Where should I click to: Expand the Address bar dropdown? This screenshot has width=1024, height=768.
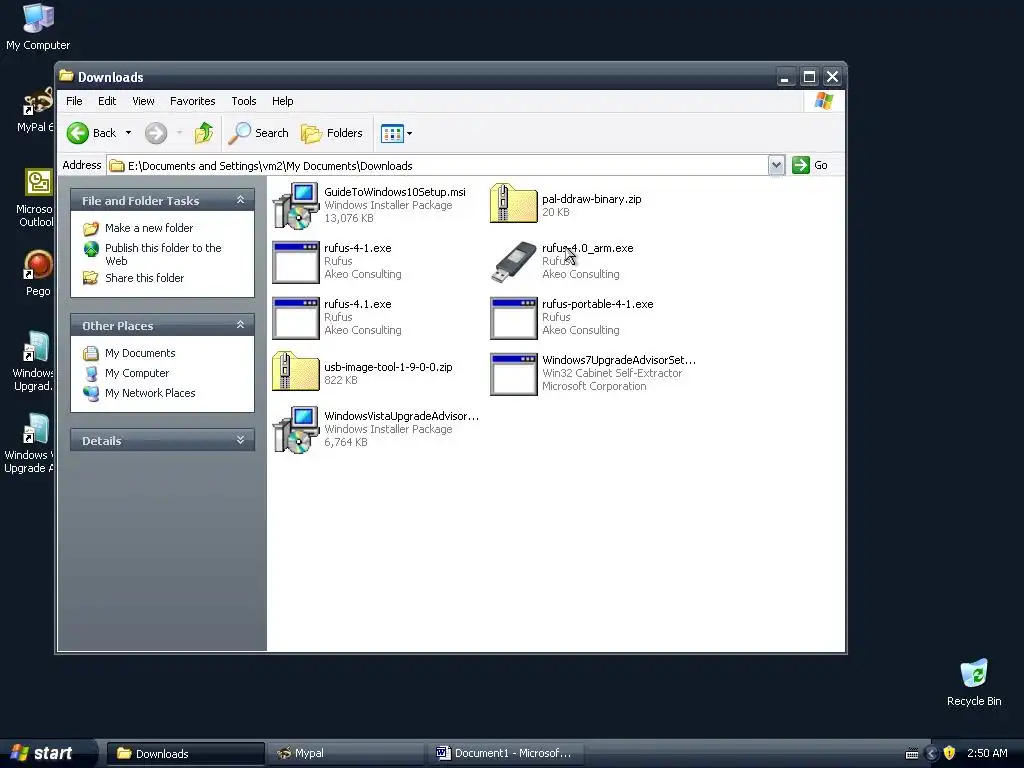tap(776, 165)
